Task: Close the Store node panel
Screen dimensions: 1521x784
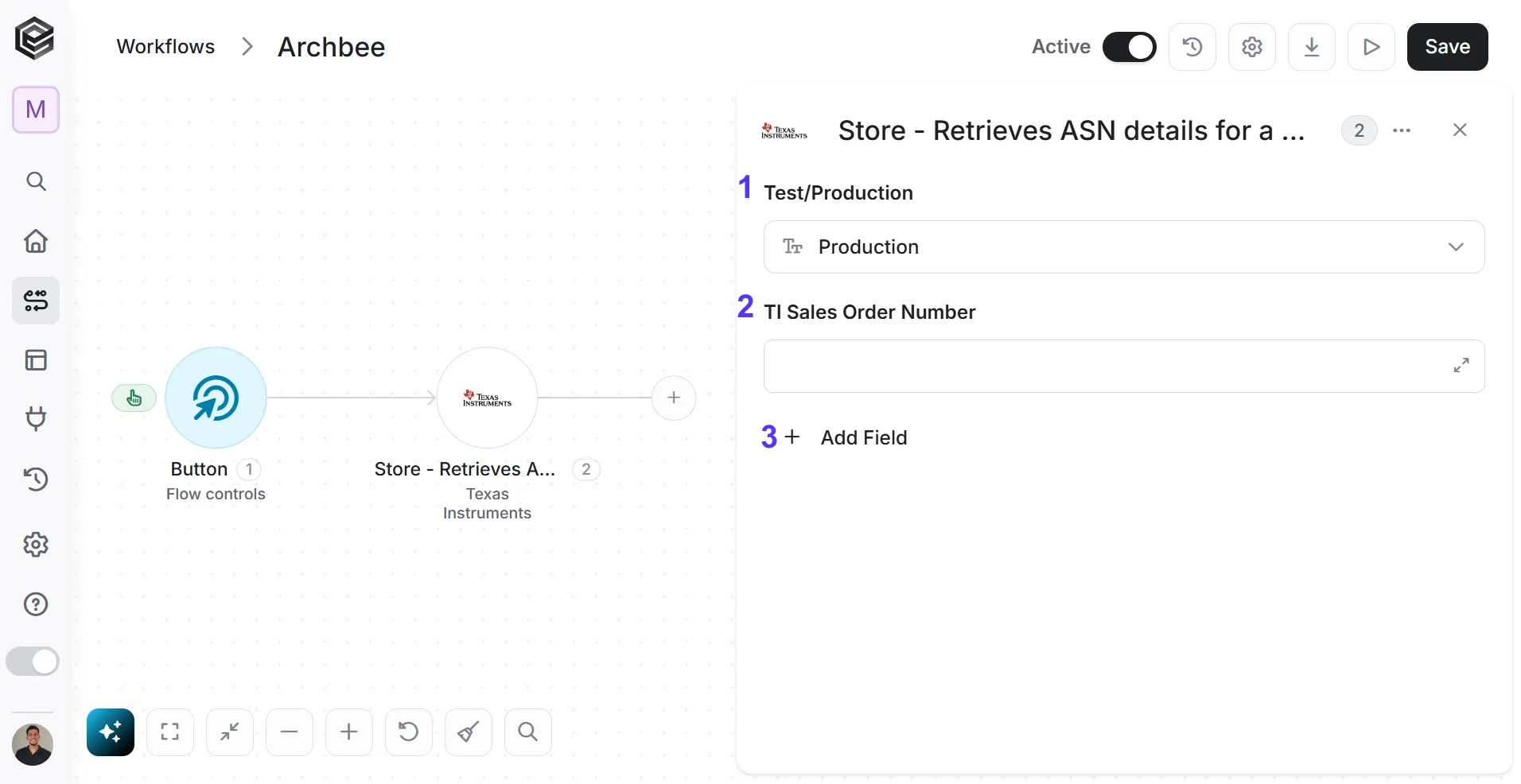Action: pos(1460,130)
